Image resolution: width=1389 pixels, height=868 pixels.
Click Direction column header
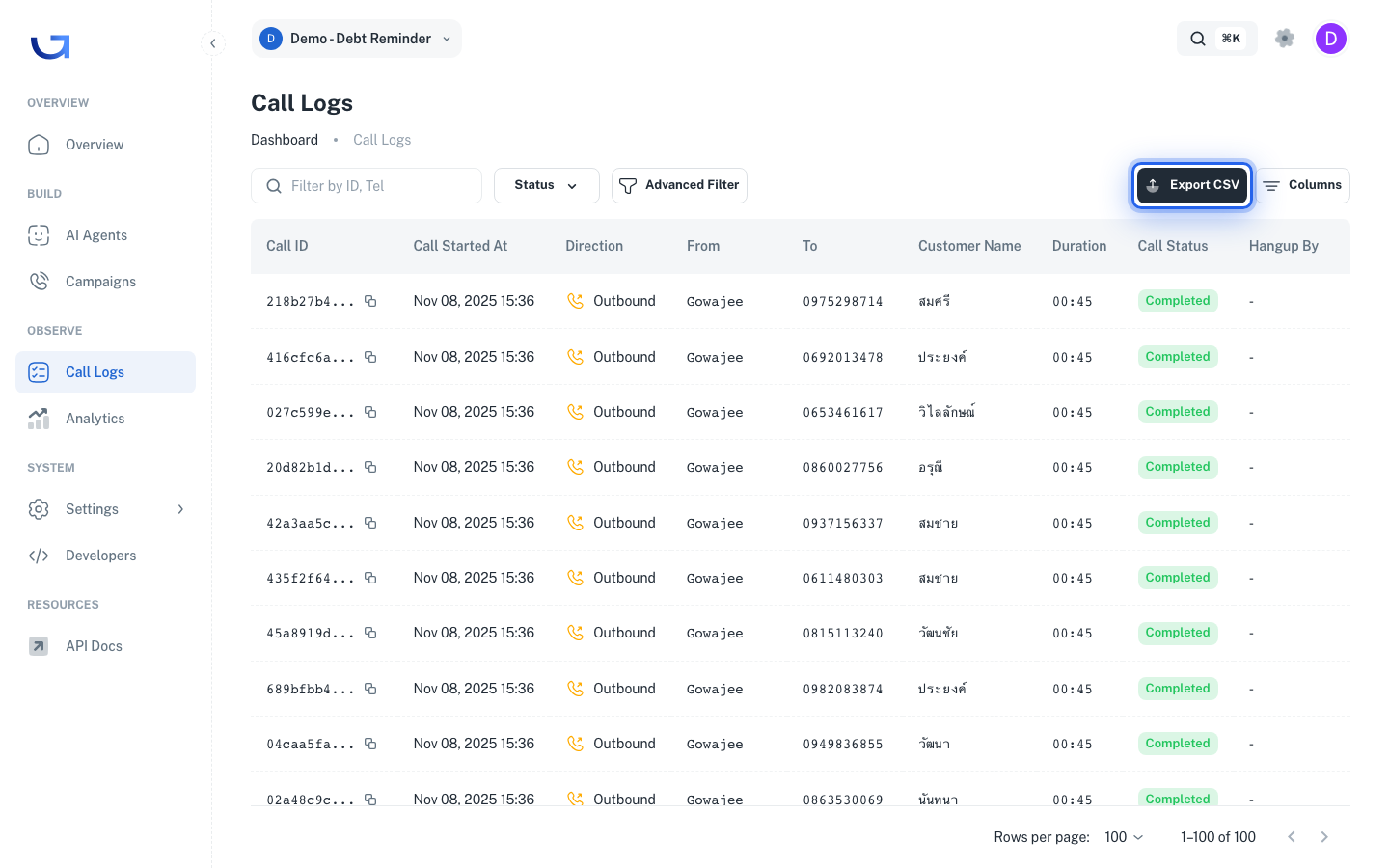pyautogui.click(x=594, y=246)
